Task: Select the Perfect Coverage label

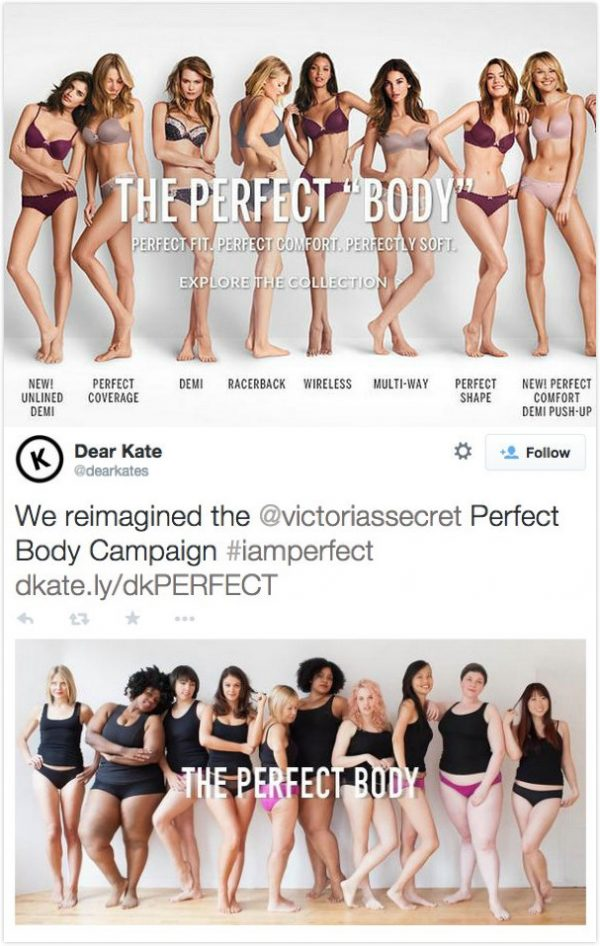Action: pos(113,390)
